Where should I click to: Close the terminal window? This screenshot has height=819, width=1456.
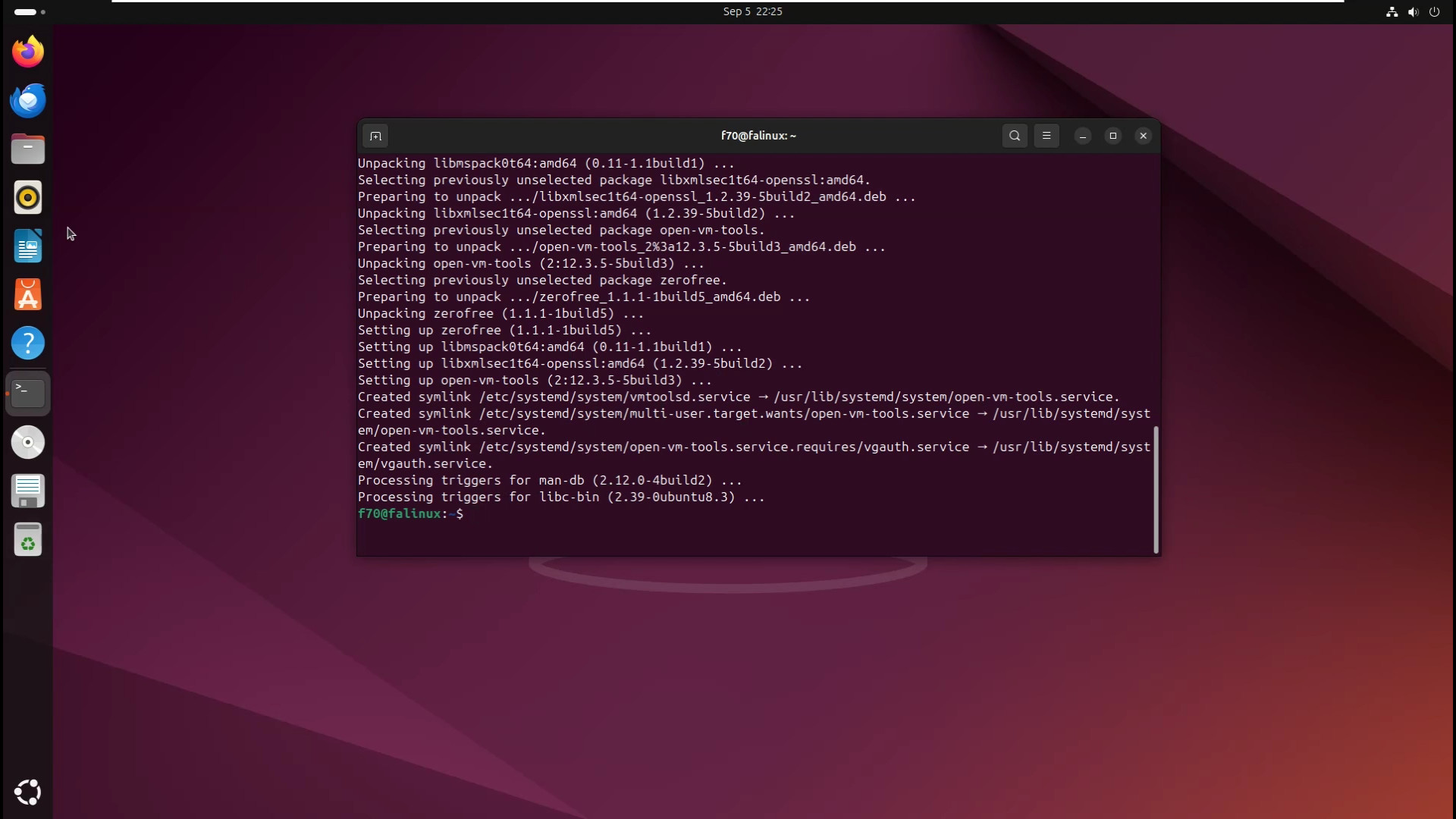[x=1144, y=136]
